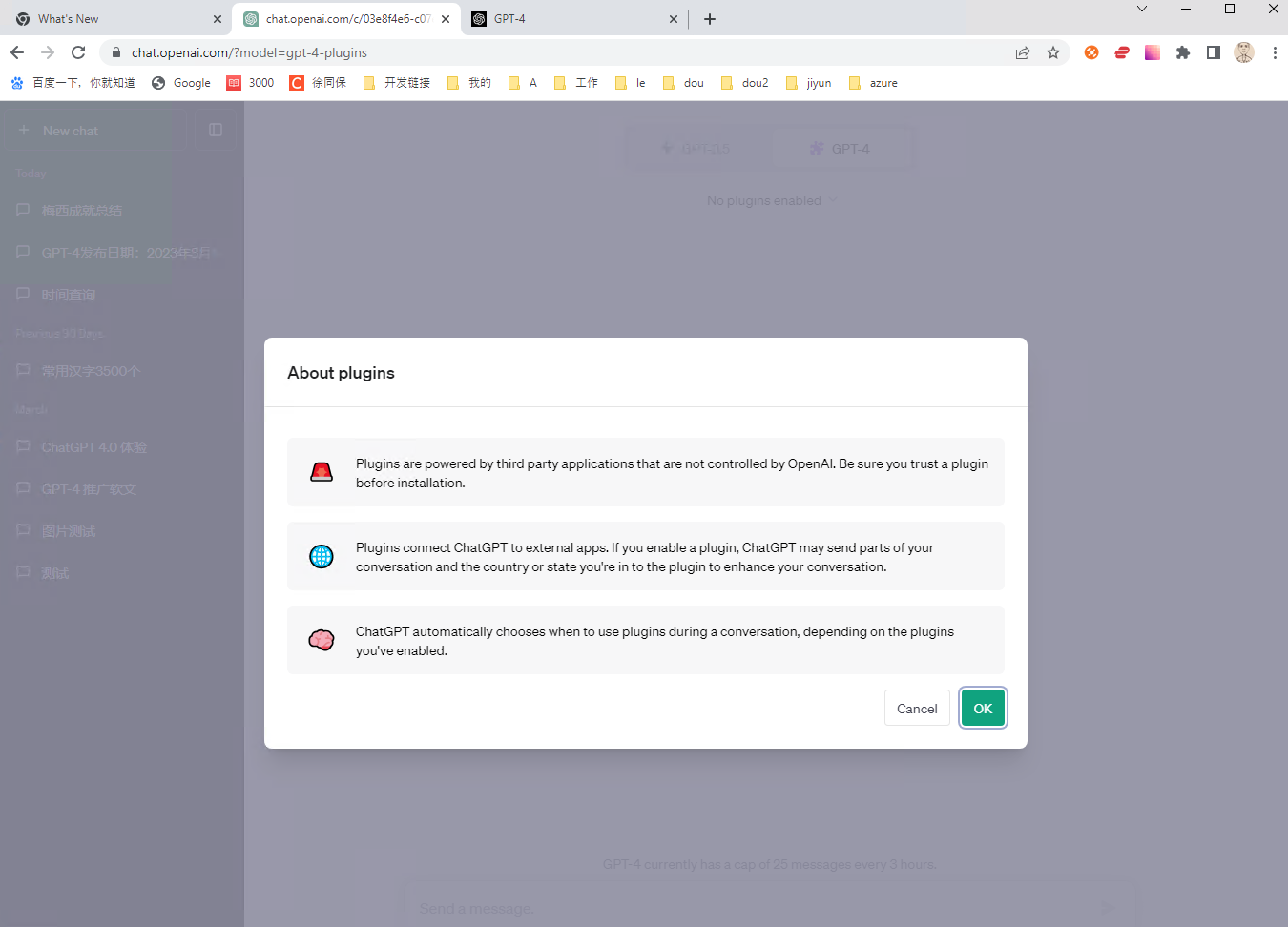Image resolution: width=1288 pixels, height=927 pixels.
Task: Open the Baidu bookmark
Action: pyautogui.click(x=73, y=83)
